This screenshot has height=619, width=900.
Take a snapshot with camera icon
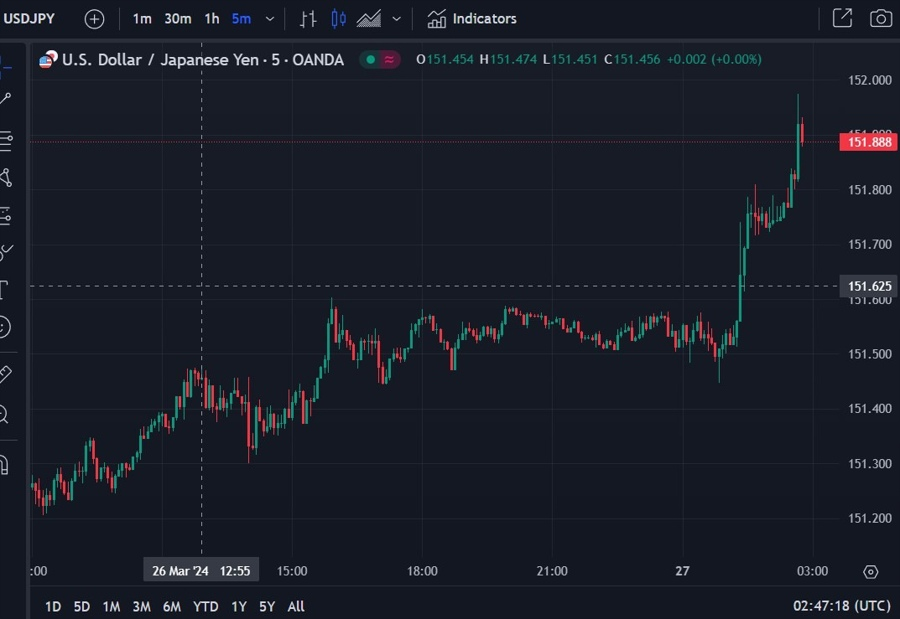[x=880, y=18]
